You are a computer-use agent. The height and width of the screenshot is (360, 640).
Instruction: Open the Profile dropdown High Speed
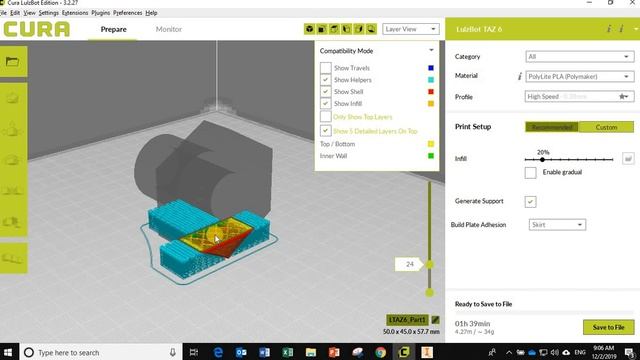coord(580,96)
